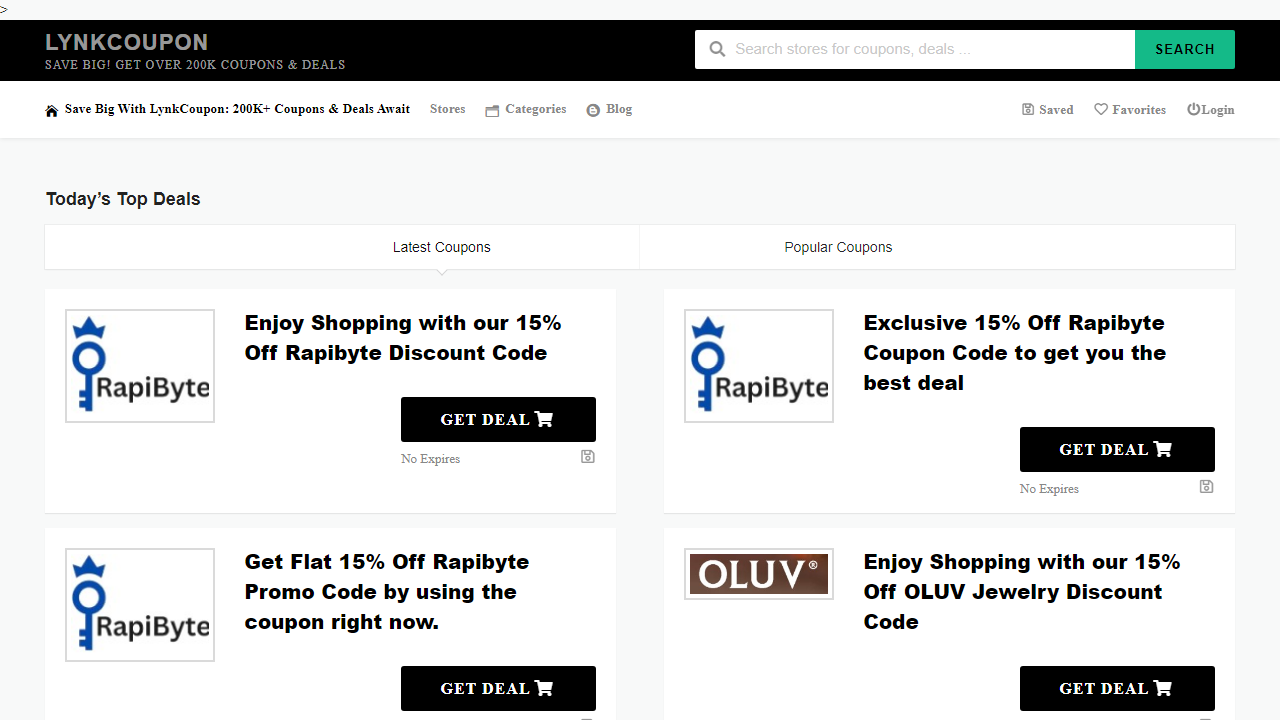The height and width of the screenshot is (720, 1280).
Task: Click GET DEAL on the OLUV Jewelry coupon
Action: pos(1117,688)
